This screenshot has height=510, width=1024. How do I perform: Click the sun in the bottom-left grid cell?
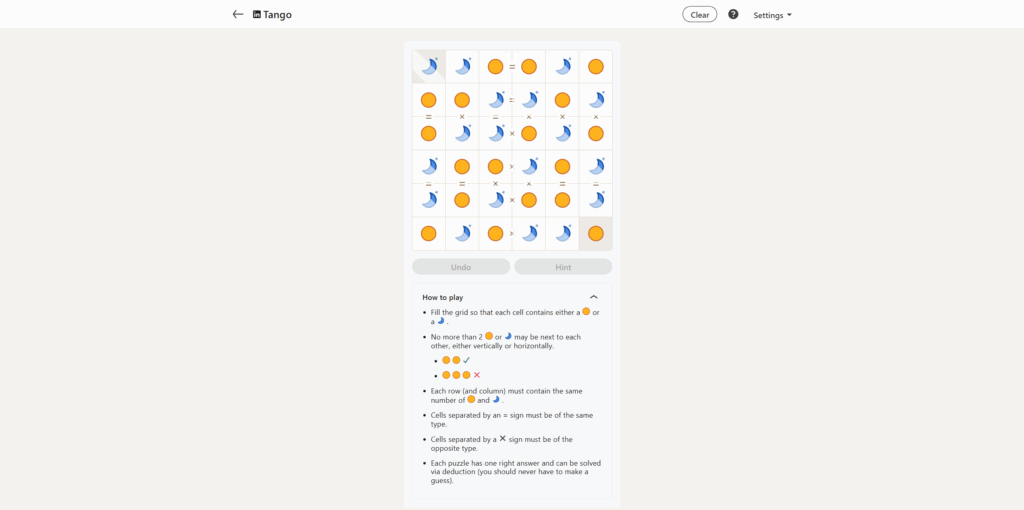tap(429, 234)
